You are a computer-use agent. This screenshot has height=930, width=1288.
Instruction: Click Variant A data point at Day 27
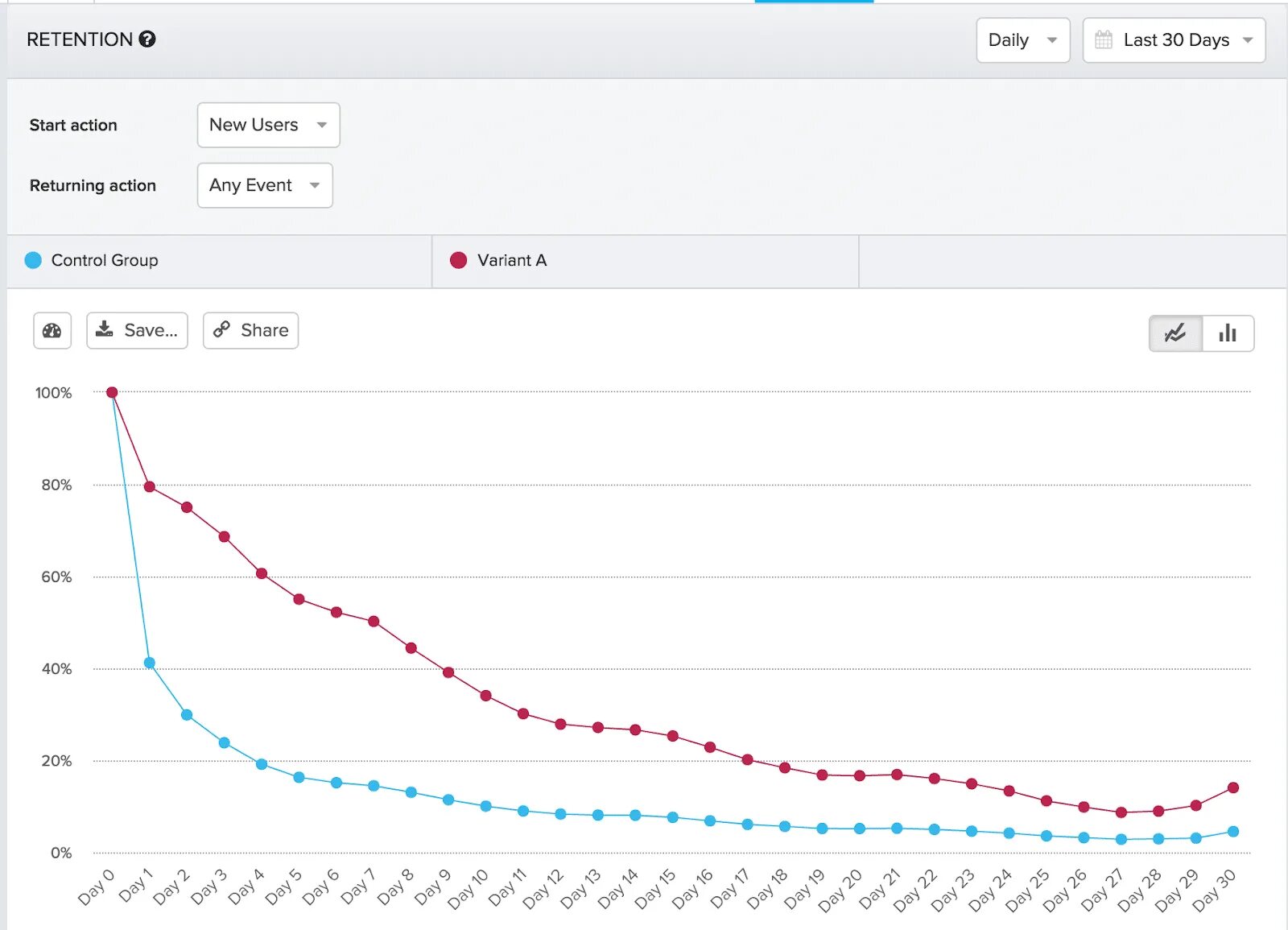(x=1121, y=812)
